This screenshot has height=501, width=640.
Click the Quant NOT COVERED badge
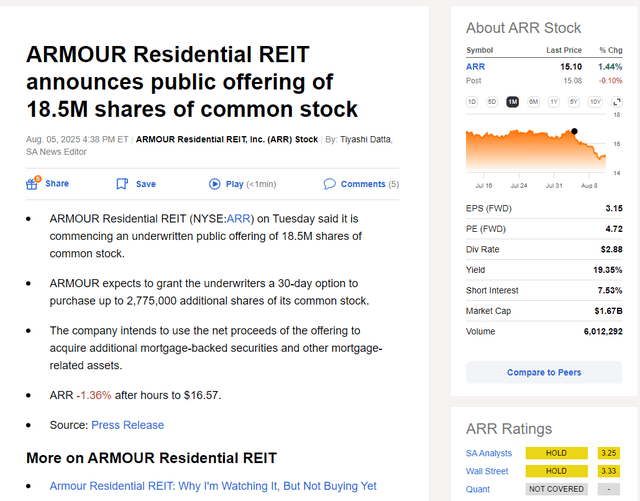coord(556,489)
